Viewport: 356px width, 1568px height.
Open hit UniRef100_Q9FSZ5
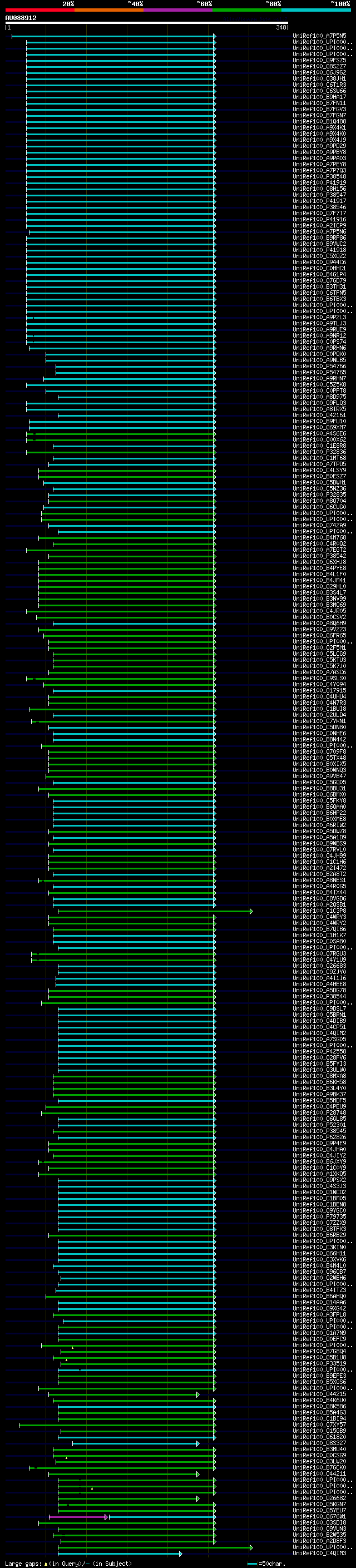coord(319,60)
